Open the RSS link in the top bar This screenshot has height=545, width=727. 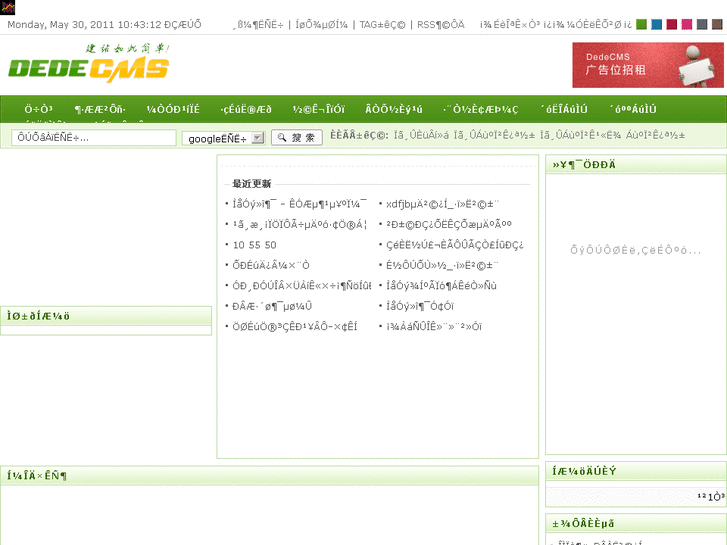[440, 25]
